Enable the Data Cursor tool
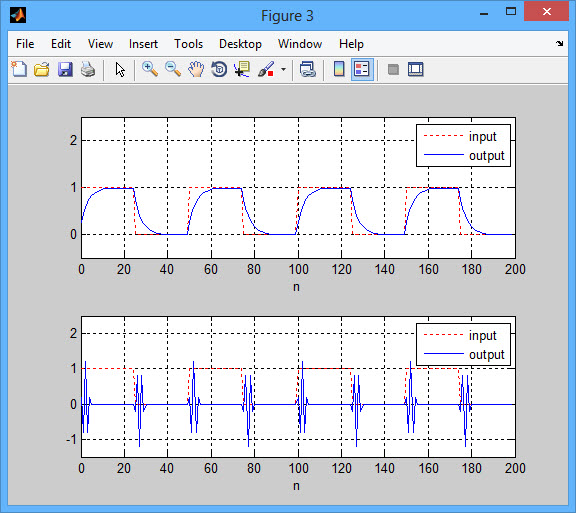 click(x=242, y=69)
